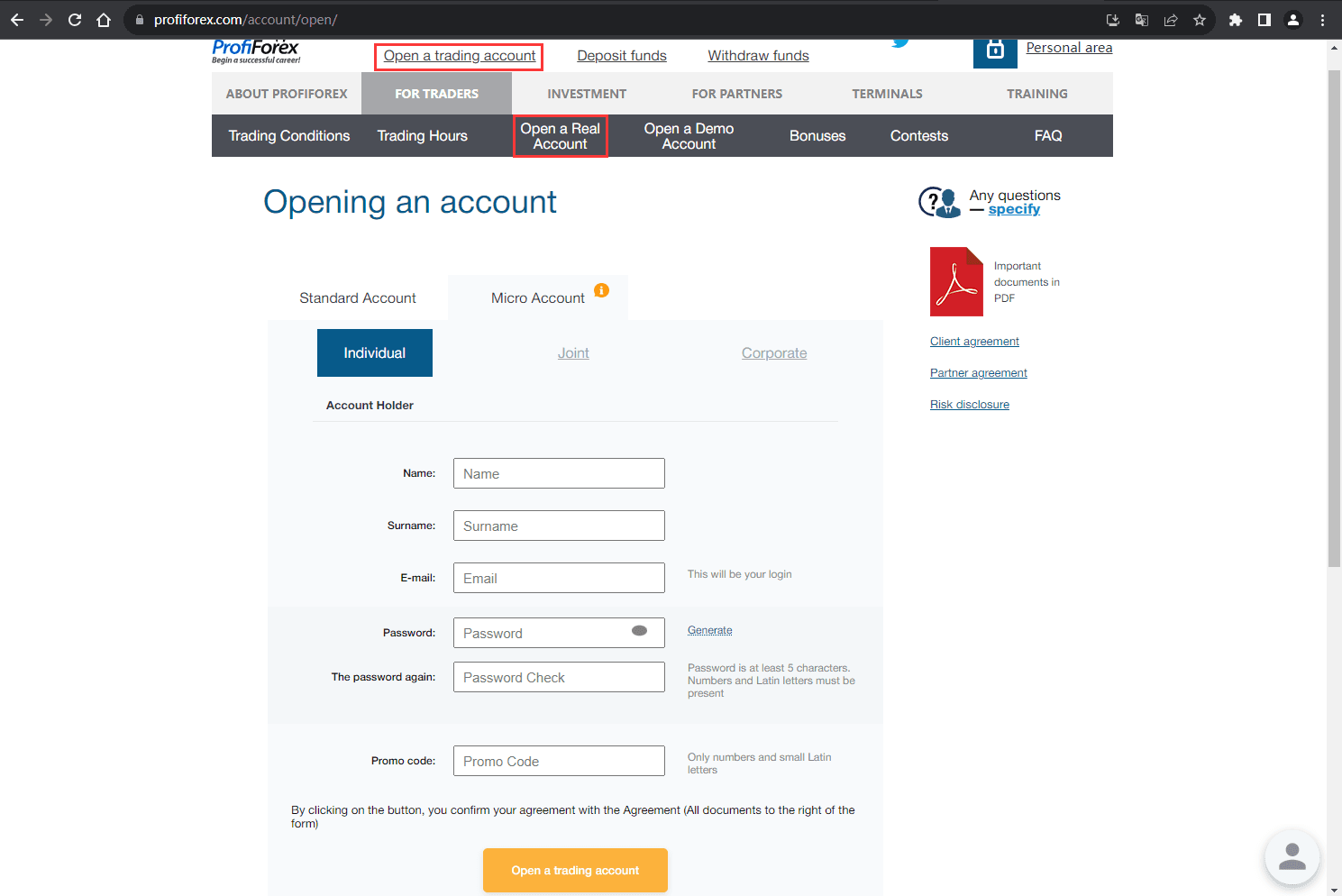Image resolution: width=1342 pixels, height=896 pixels.
Task: Open the Client agreement link
Action: pyautogui.click(x=974, y=342)
